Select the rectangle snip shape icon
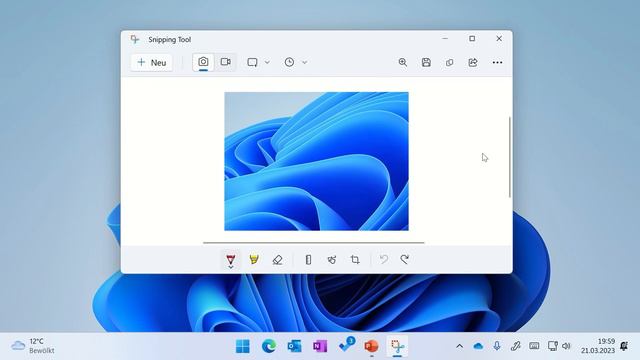This screenshot has width=640, height=360. [252, 62]
